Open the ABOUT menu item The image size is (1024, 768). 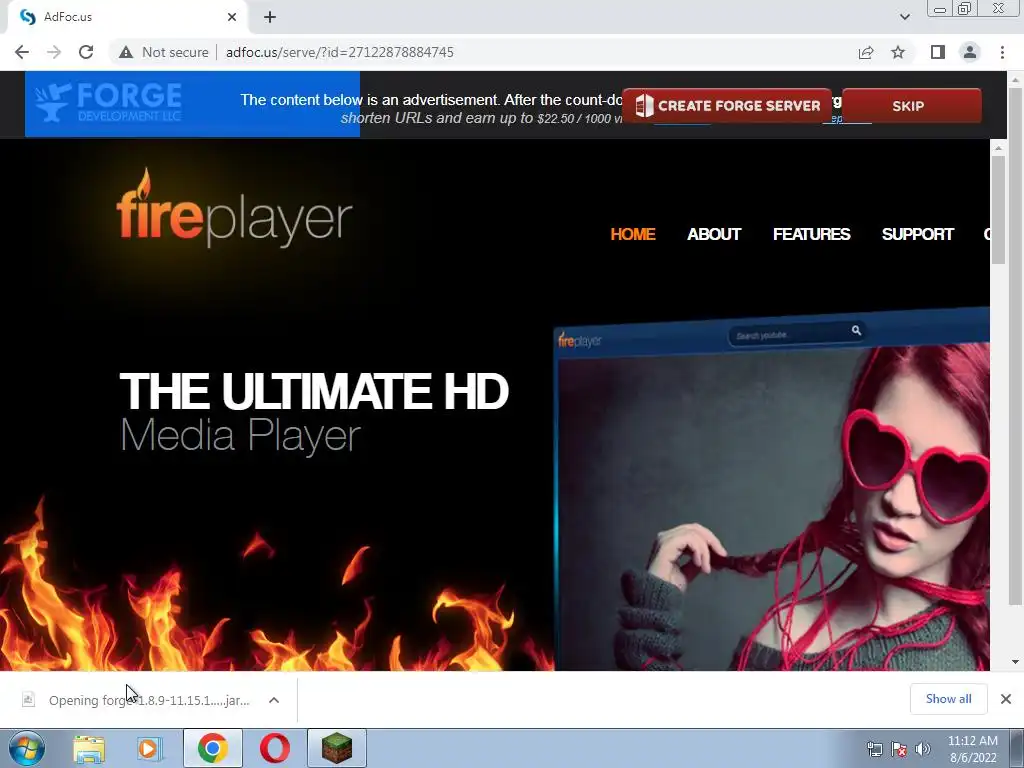714,234
